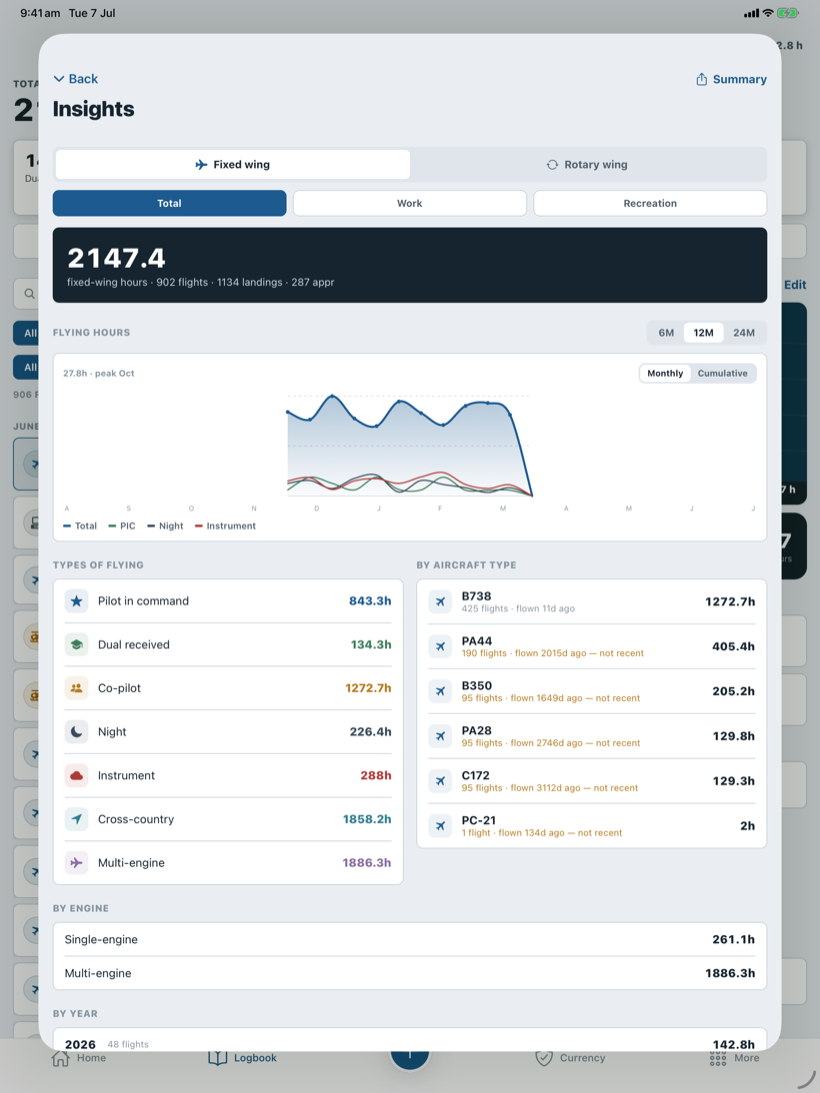This screenshot has height=1093, width=820.
Task: Tap the 129.8h PA28 hours
Action: click(x=734, y=736)
